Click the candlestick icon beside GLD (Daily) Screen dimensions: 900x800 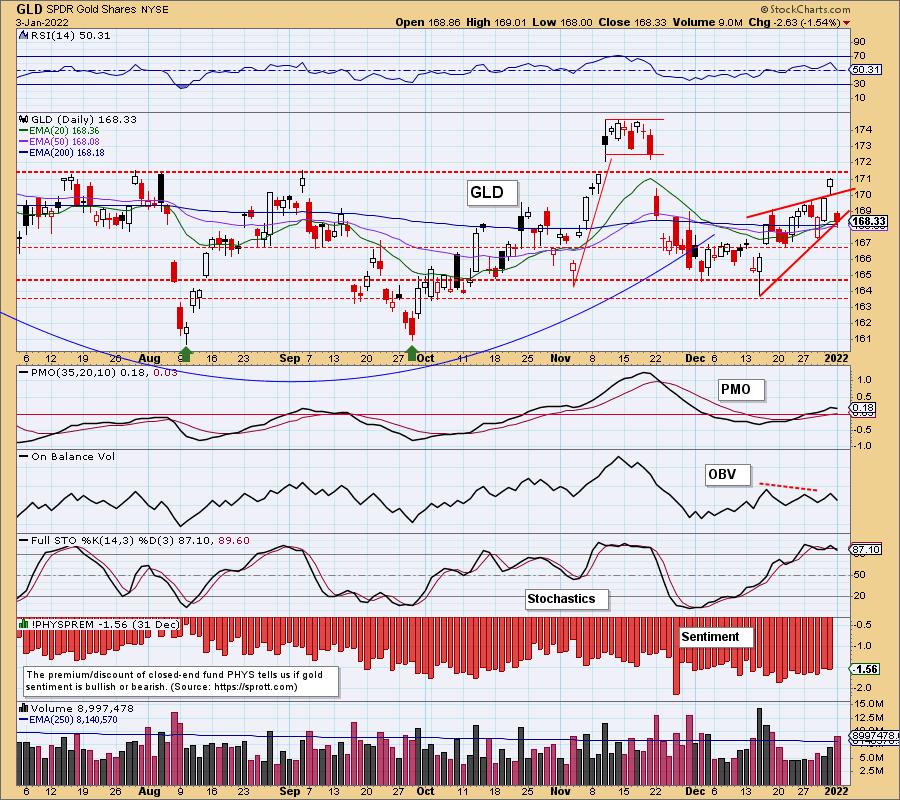[24, 119]
